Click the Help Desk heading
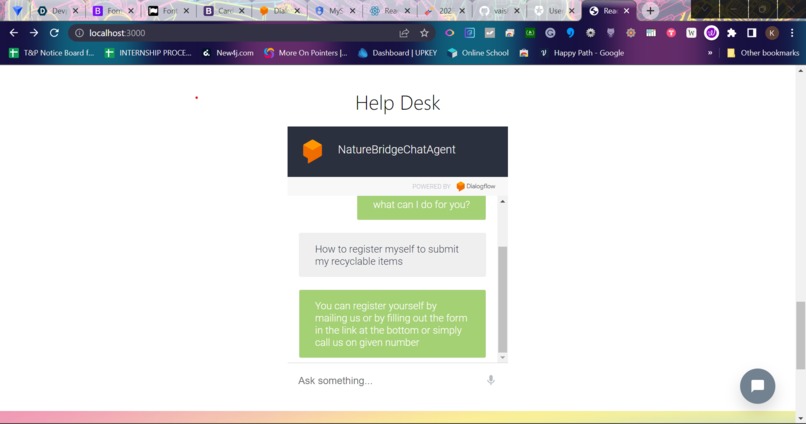 [397, 103]
